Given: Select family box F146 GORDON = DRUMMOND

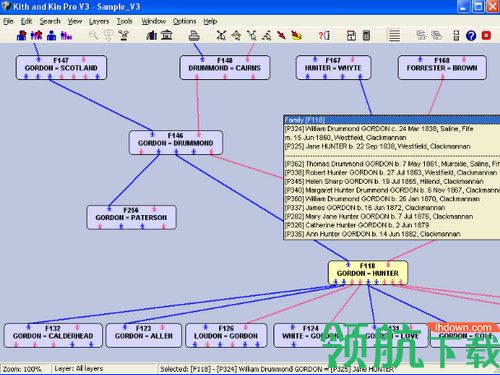Looking at the screenshot, I should 176,143.
